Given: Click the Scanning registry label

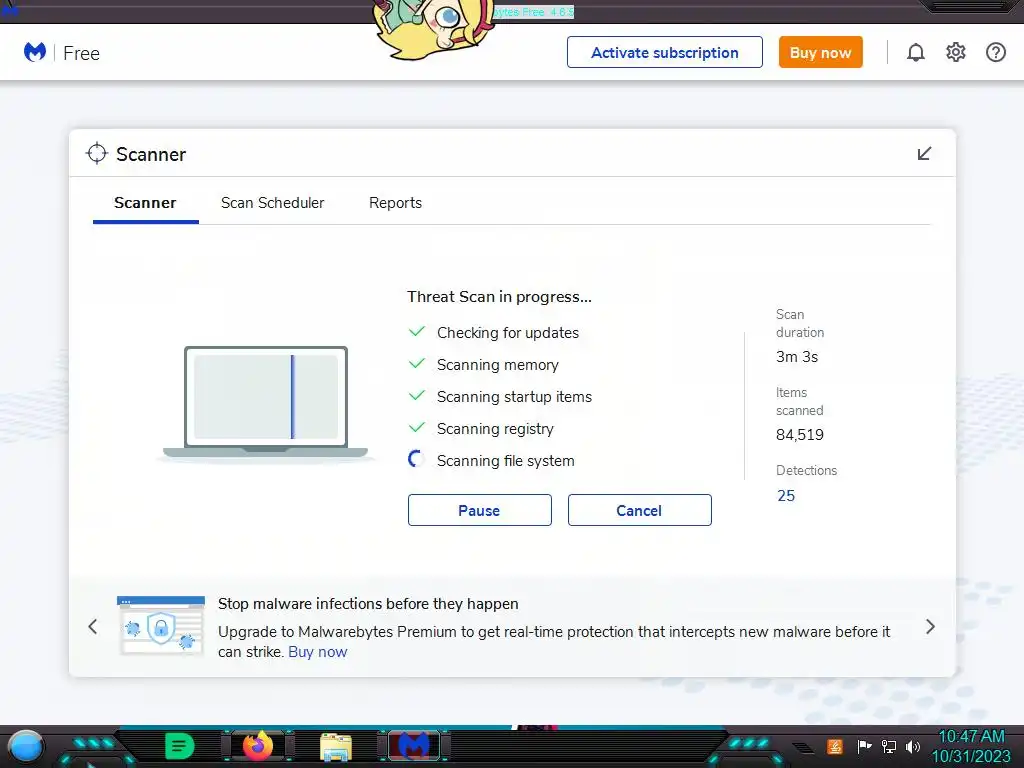Looking at the screenshot, I should point(495,428).
